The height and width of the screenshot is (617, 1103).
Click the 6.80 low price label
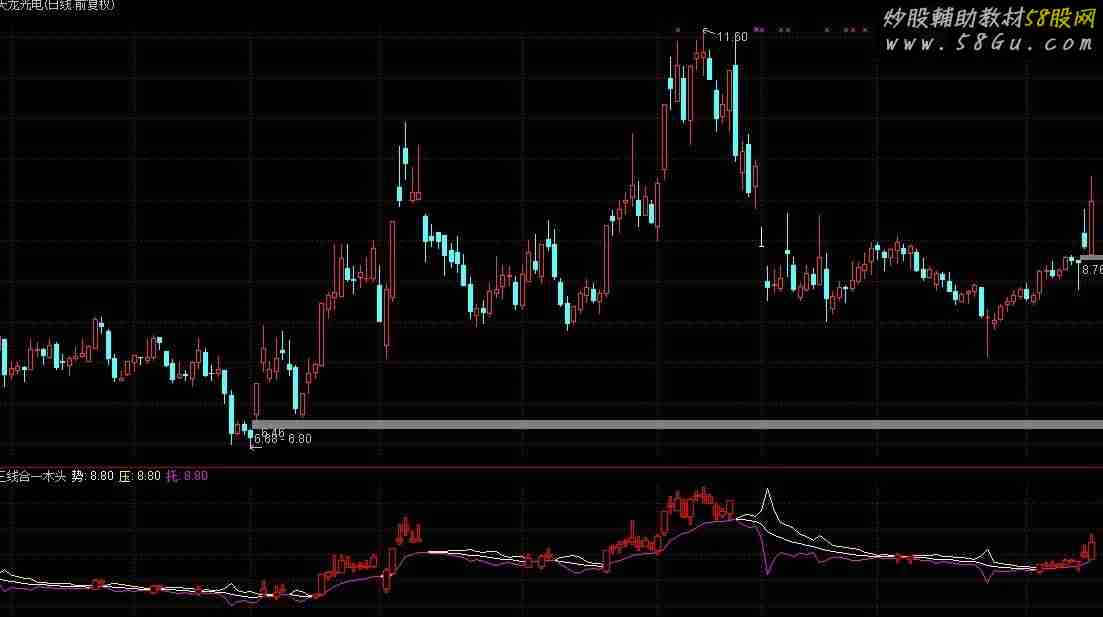point(300,439)
